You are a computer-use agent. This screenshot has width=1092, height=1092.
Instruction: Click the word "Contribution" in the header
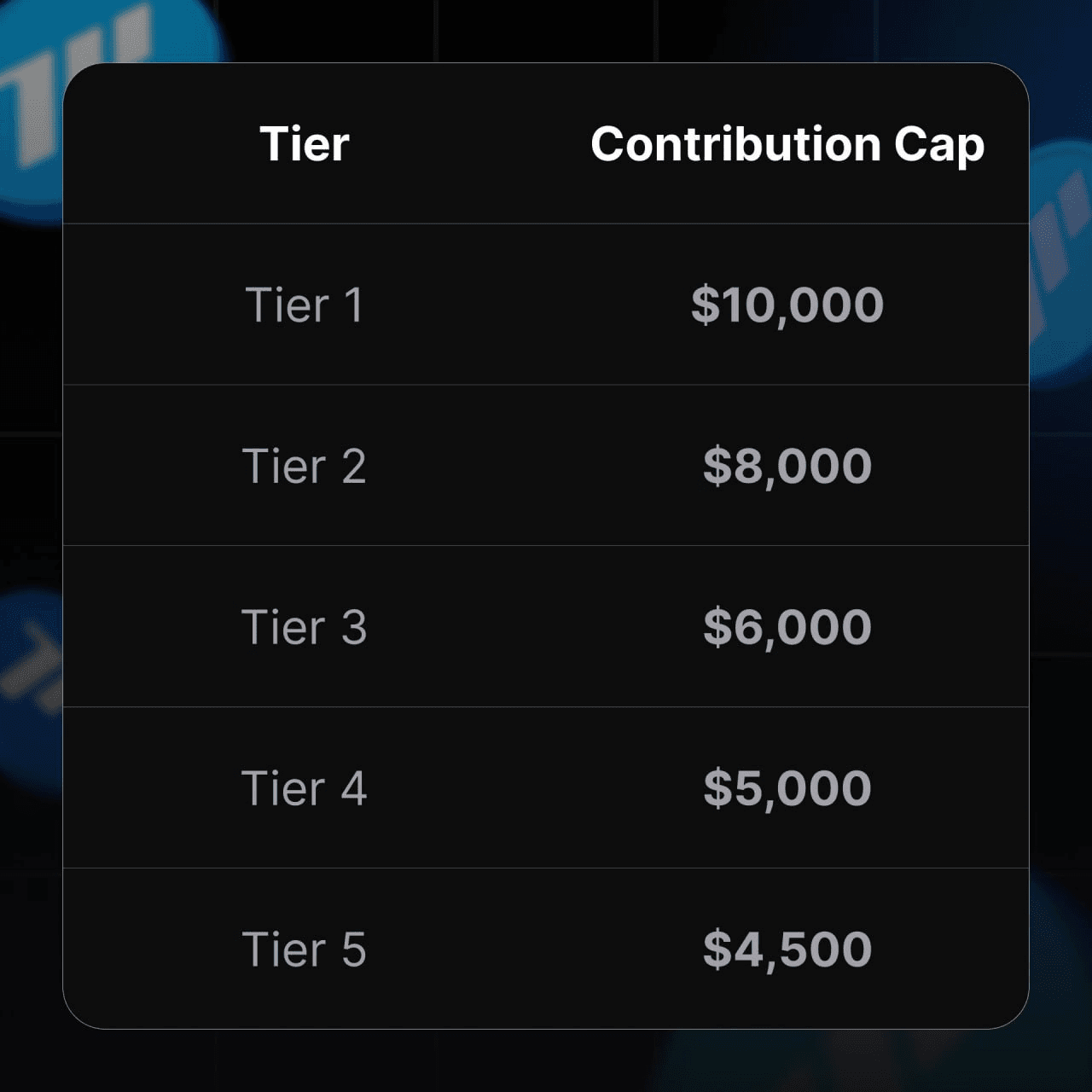[735, 143]
